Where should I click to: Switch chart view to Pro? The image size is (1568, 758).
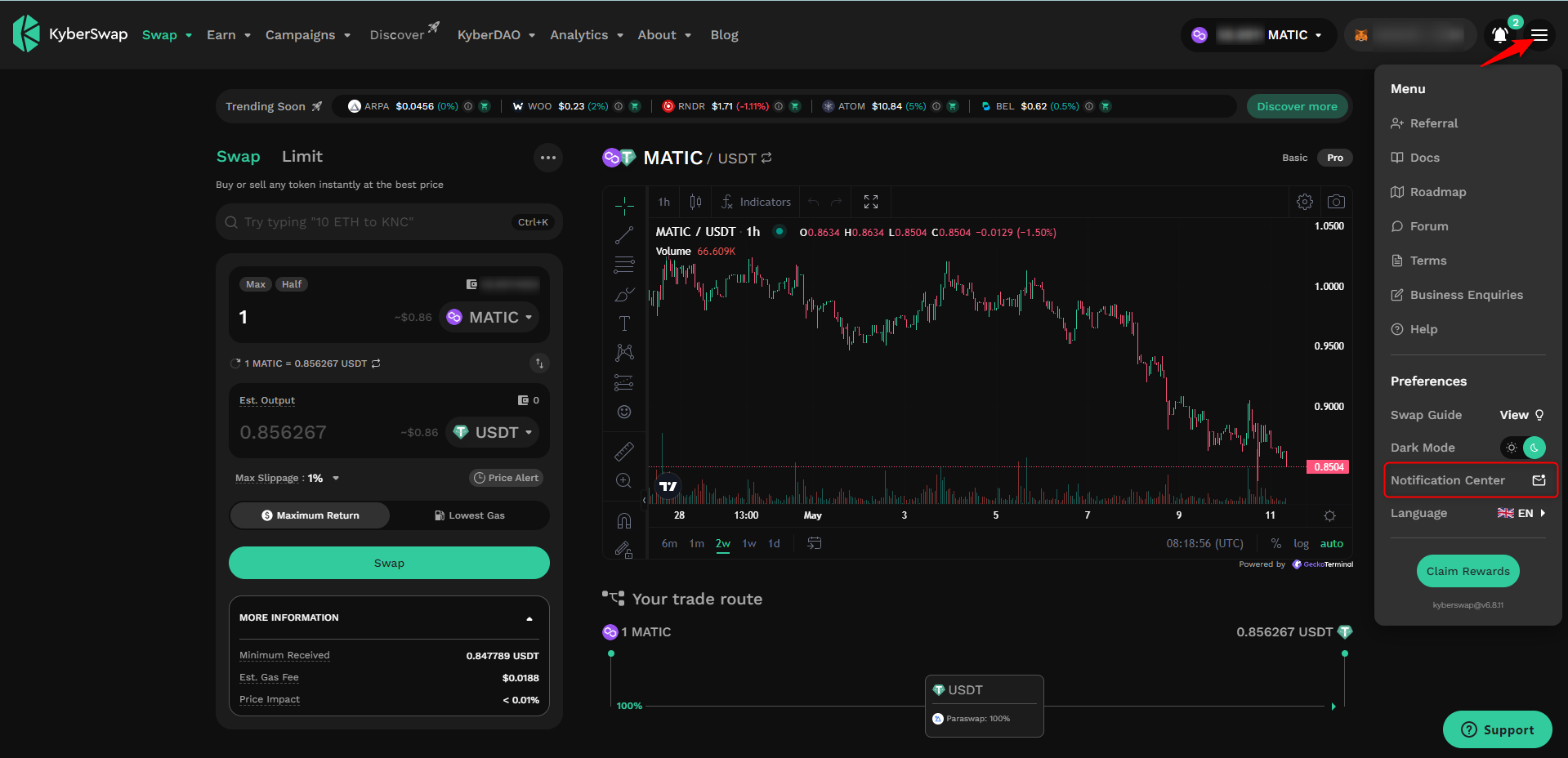1335,158
